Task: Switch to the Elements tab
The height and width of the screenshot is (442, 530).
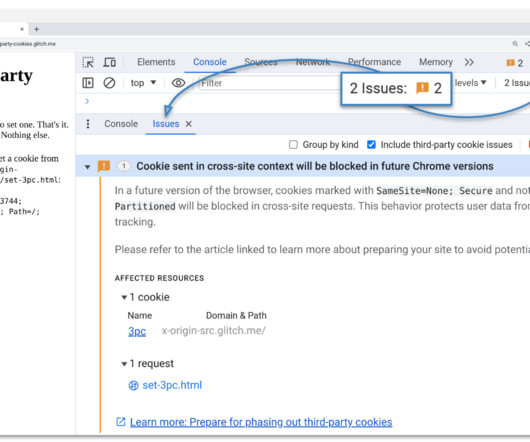Action: click(156, 62)
